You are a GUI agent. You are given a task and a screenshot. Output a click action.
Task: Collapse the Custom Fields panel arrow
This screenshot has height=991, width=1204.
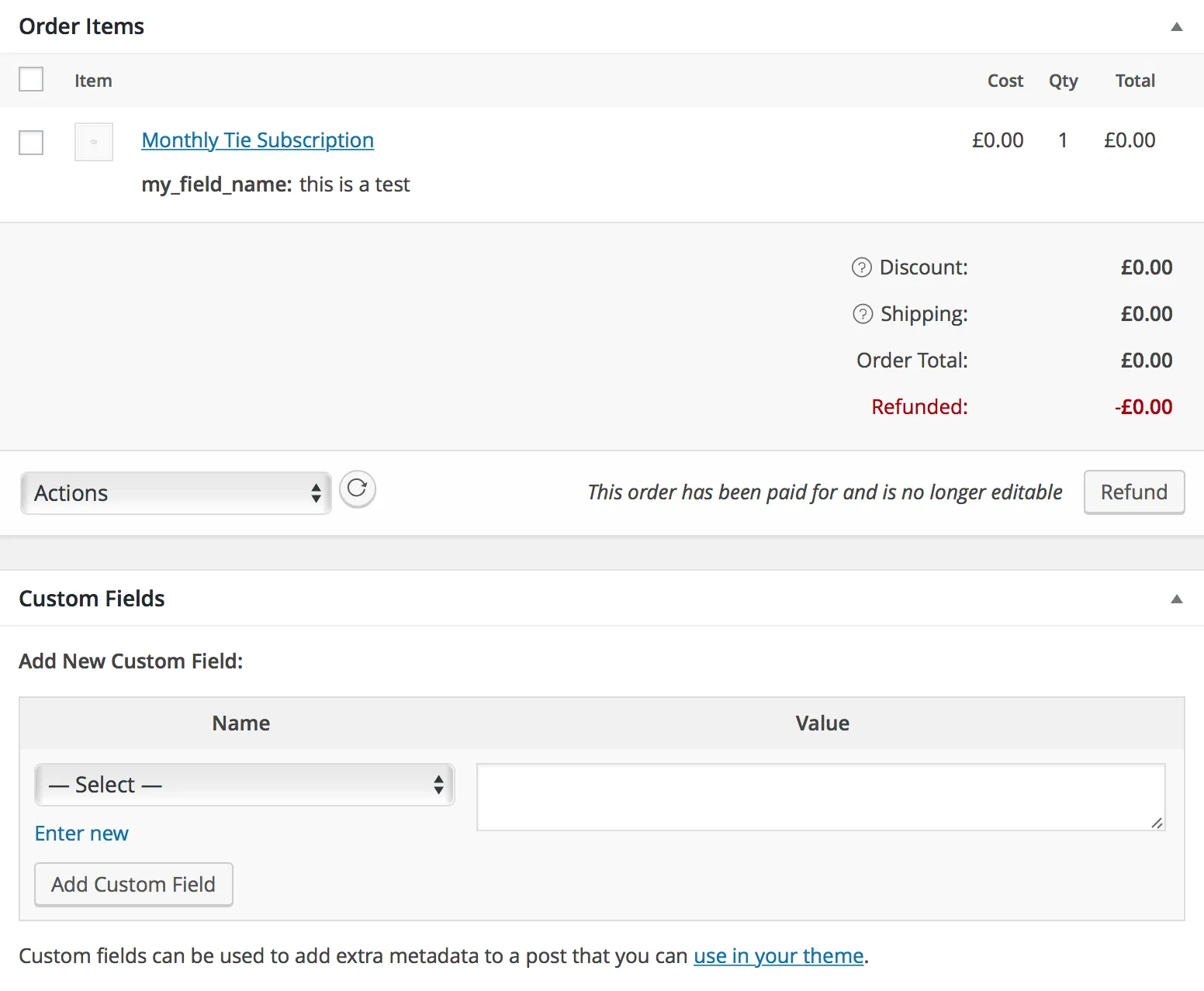1176,599
